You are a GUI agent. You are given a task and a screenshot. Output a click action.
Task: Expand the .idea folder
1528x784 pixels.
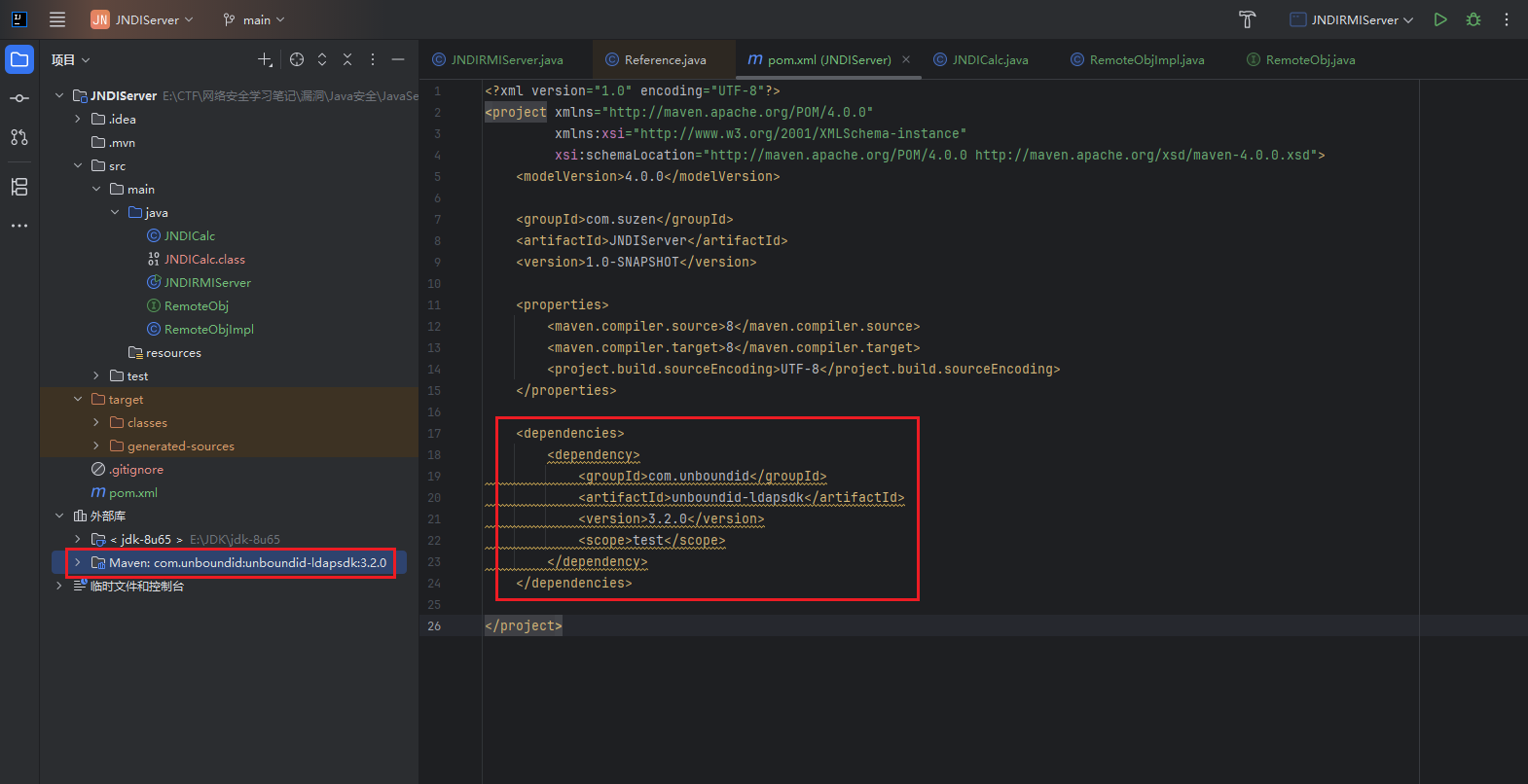click(x=78, y=119)
